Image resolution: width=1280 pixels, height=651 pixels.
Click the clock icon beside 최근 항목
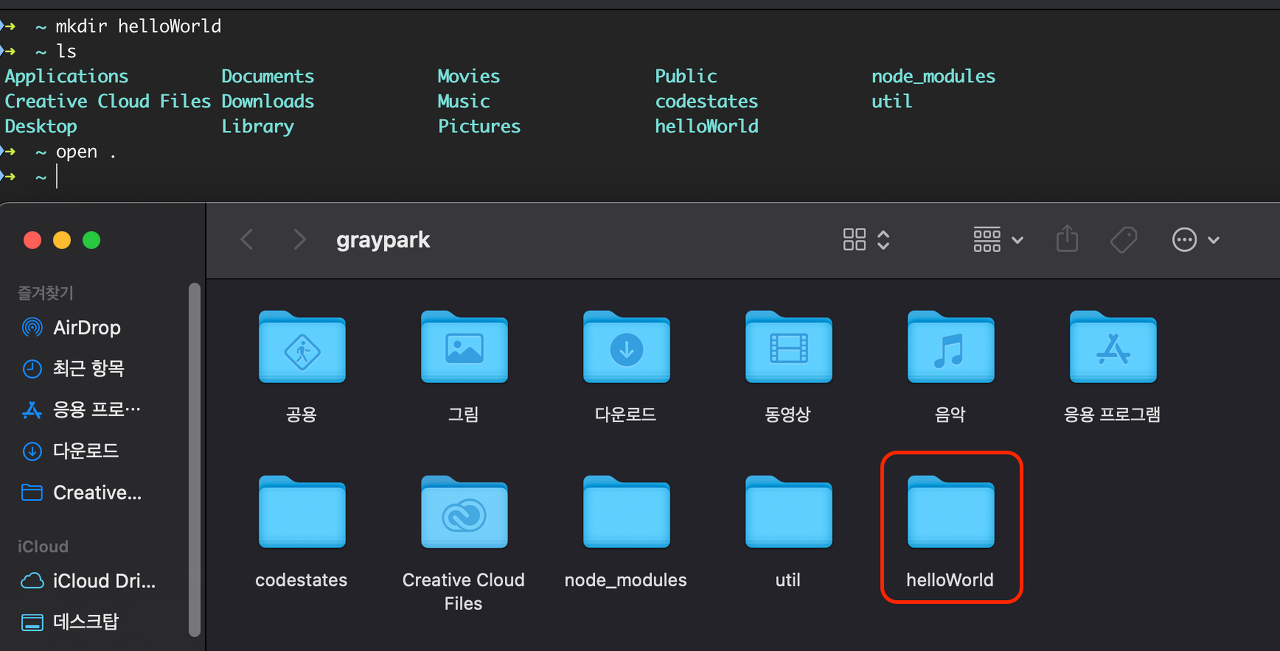click(x=32, y=368)
